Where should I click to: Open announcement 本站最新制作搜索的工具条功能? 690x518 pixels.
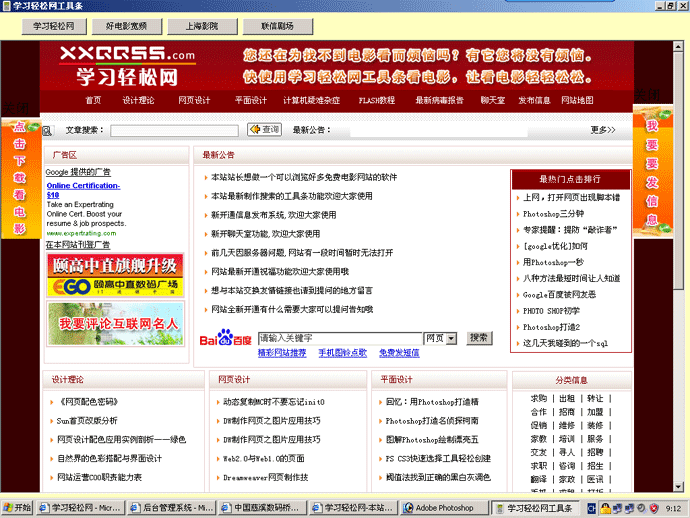pyautogui.click(x=292, y=196)
